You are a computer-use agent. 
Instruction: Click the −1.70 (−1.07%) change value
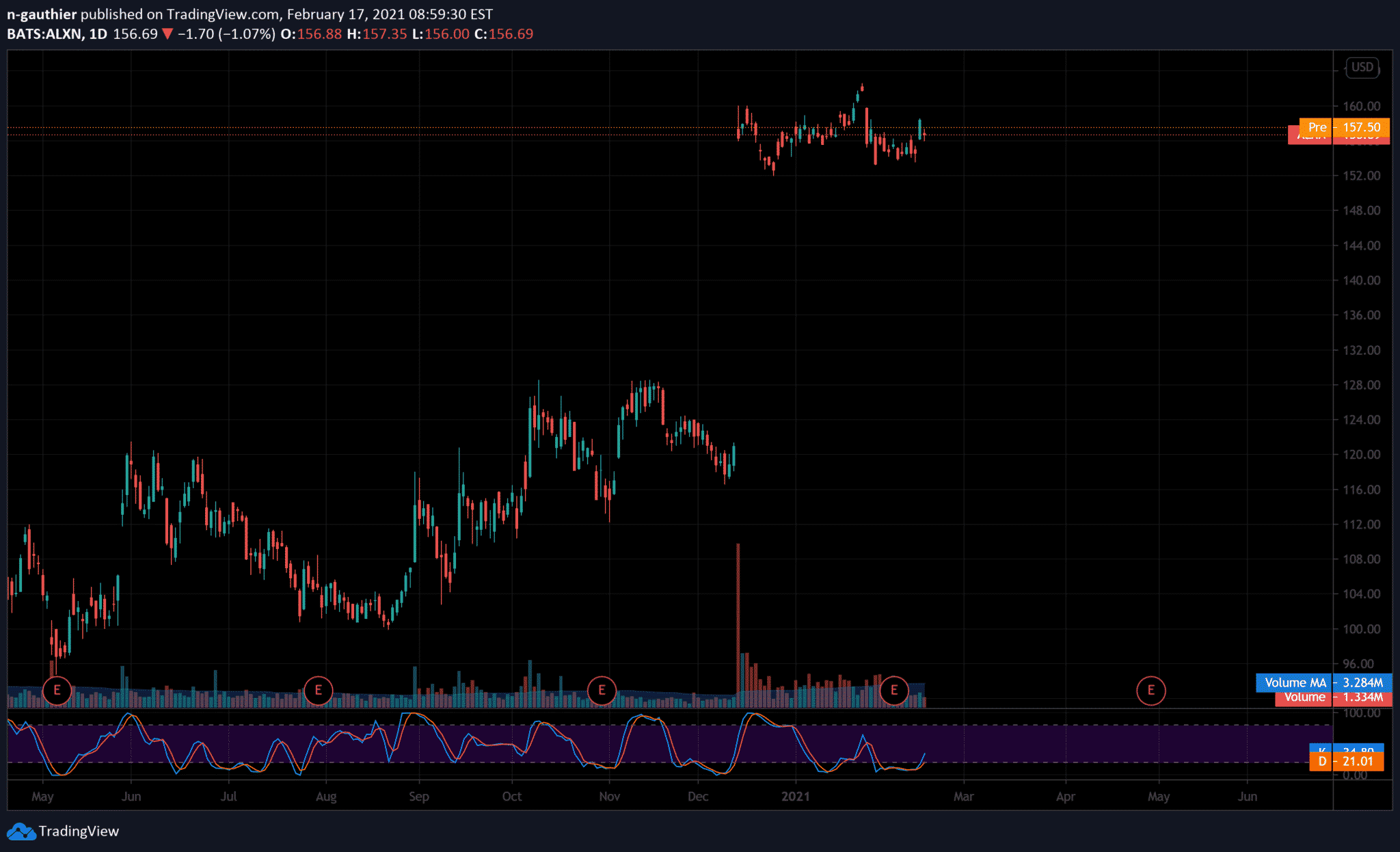226,34
